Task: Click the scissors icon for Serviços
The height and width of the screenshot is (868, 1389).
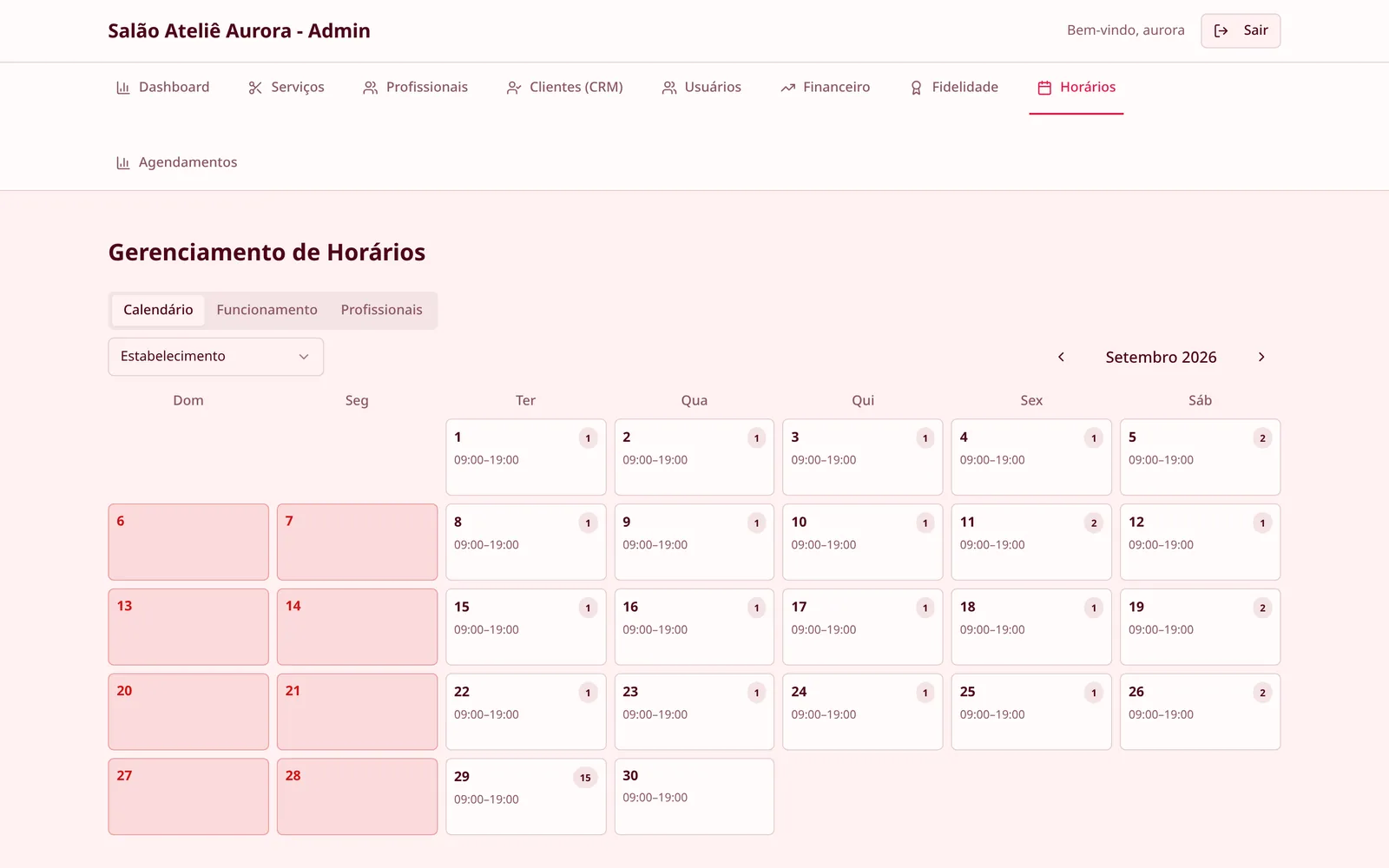Action: tap(255, 88)
